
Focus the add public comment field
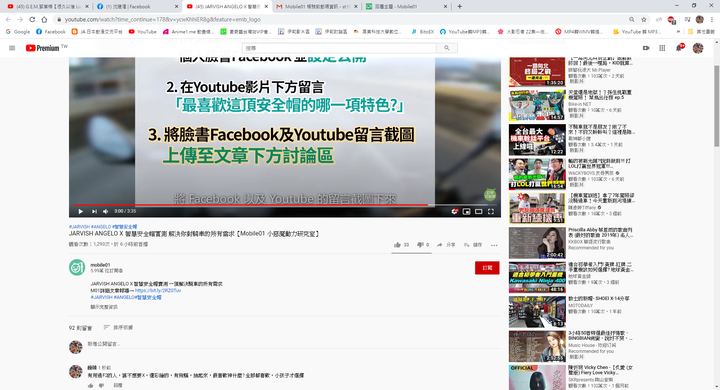pos(294,344)
